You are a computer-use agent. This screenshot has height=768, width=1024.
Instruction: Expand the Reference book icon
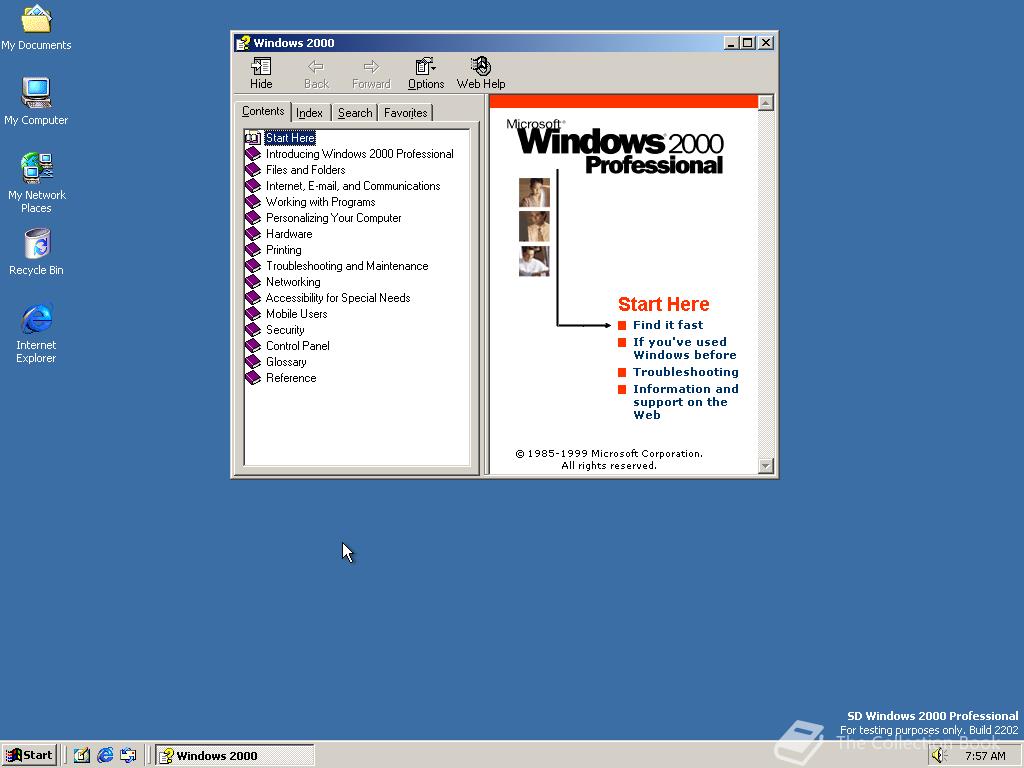coord(253,378)
